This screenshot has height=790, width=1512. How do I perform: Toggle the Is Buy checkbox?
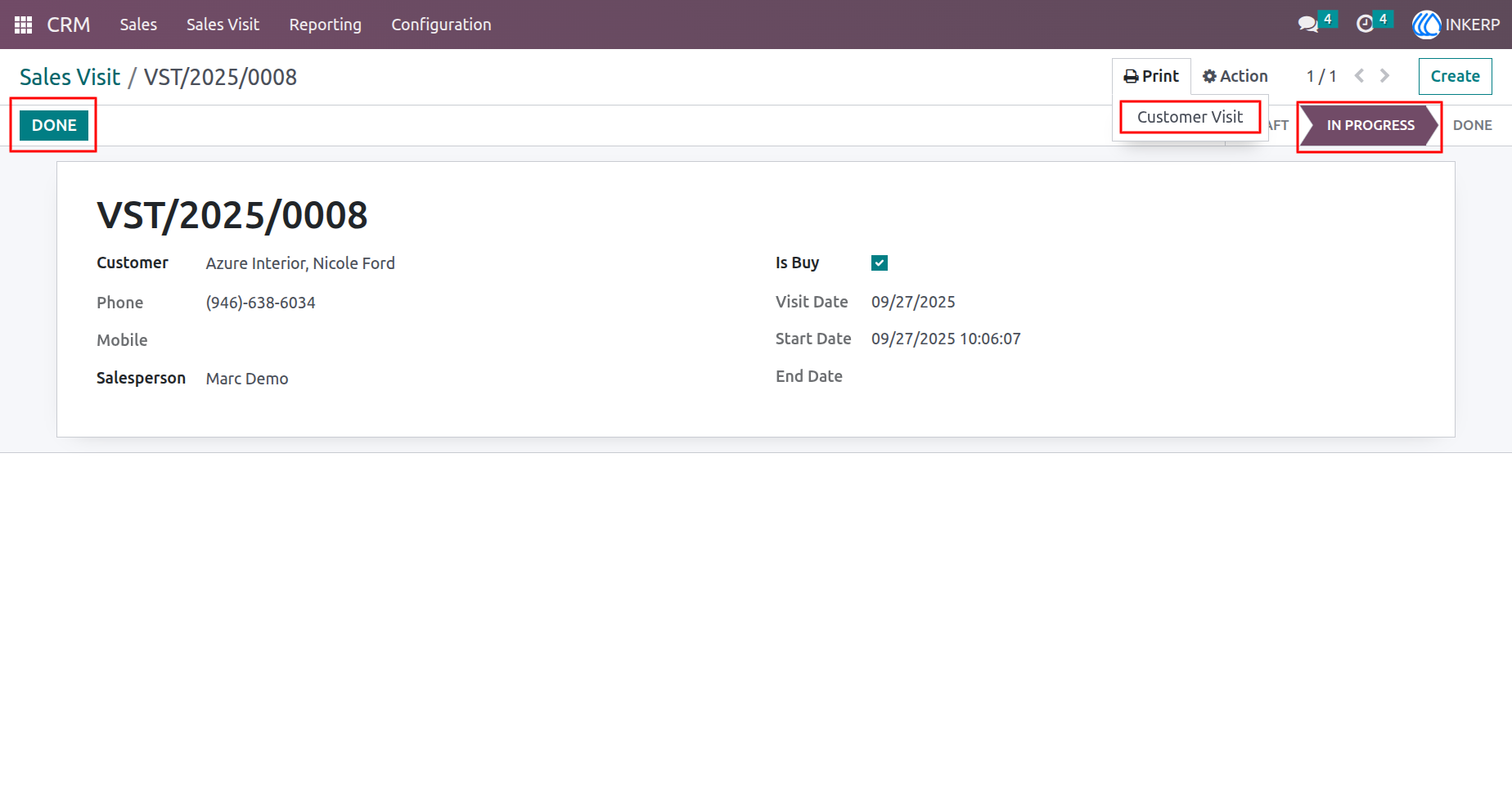[x=880, y=263]
